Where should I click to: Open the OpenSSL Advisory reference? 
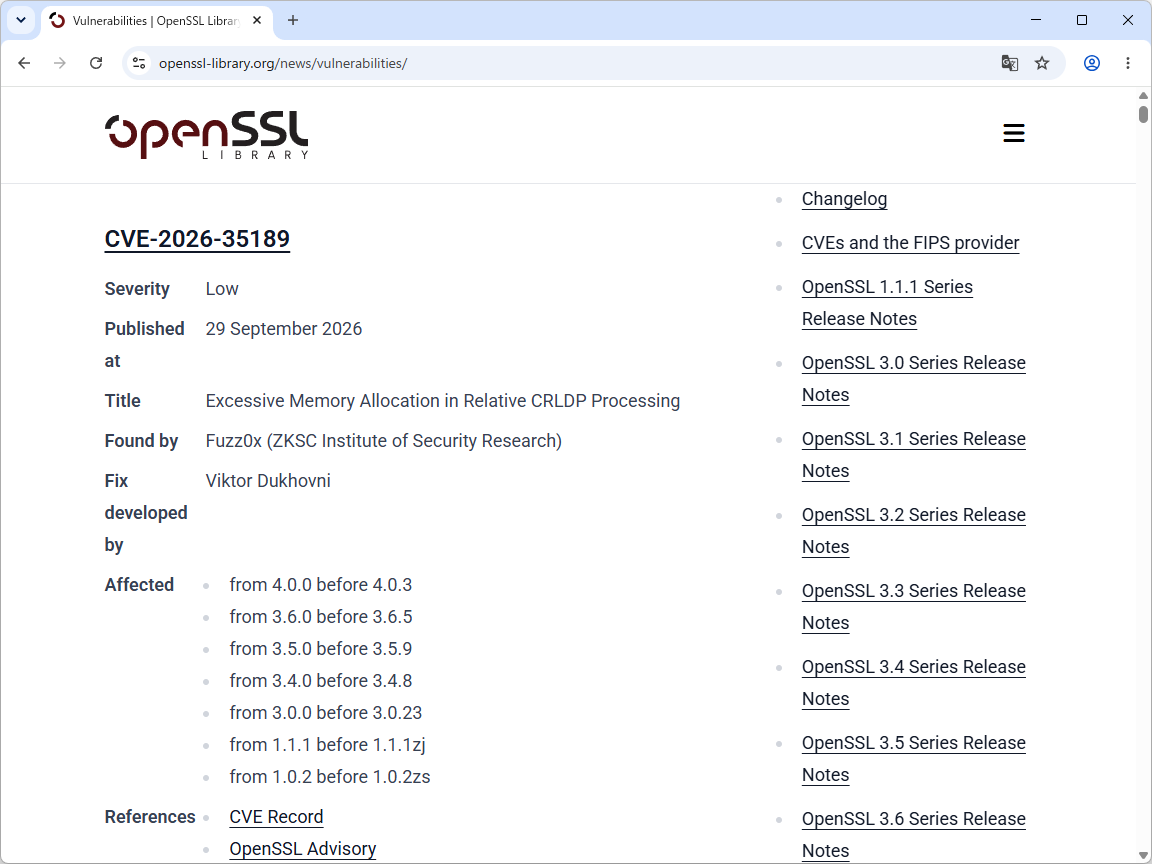pos(303,849)
